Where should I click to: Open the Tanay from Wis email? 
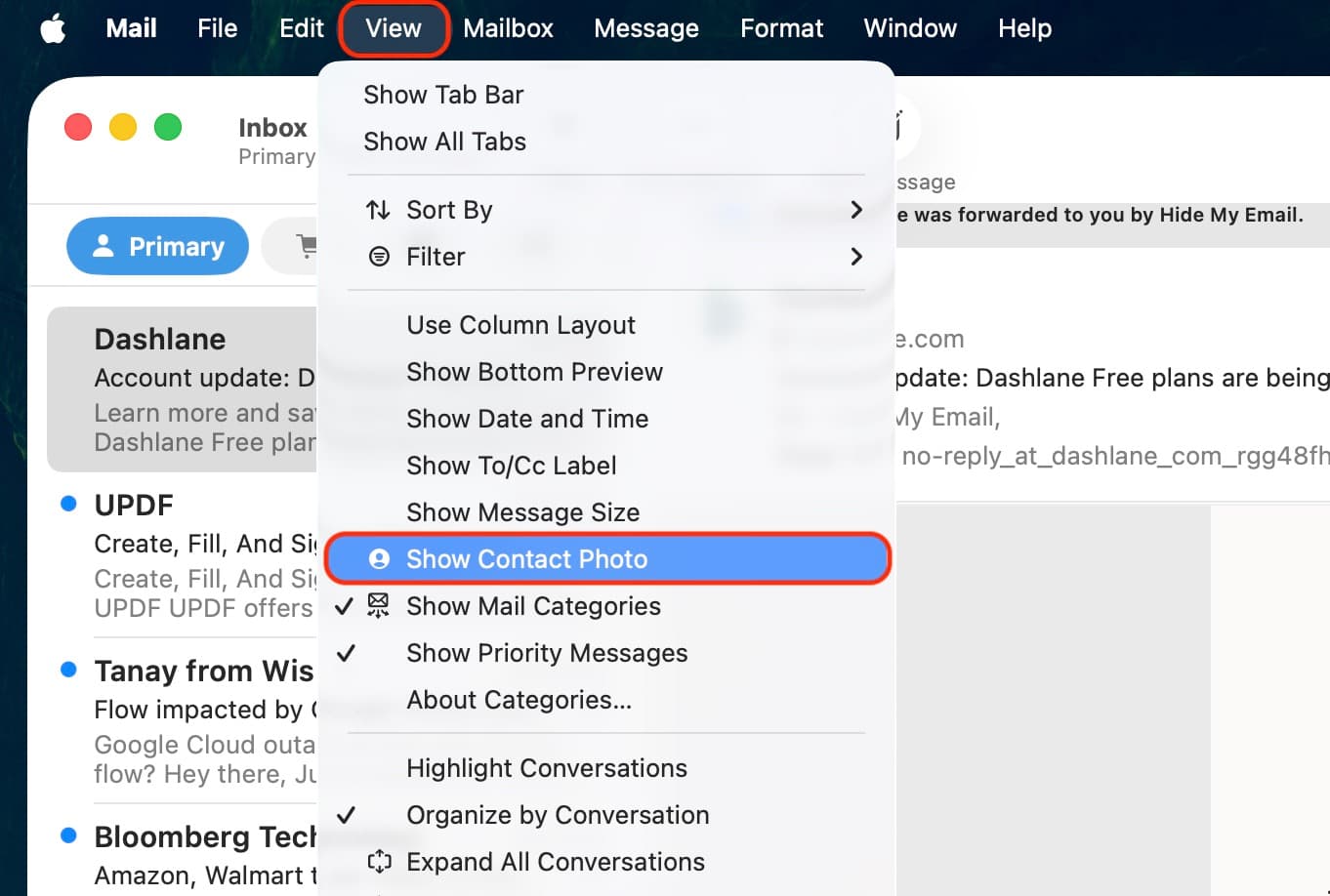[x=183, y=721]
